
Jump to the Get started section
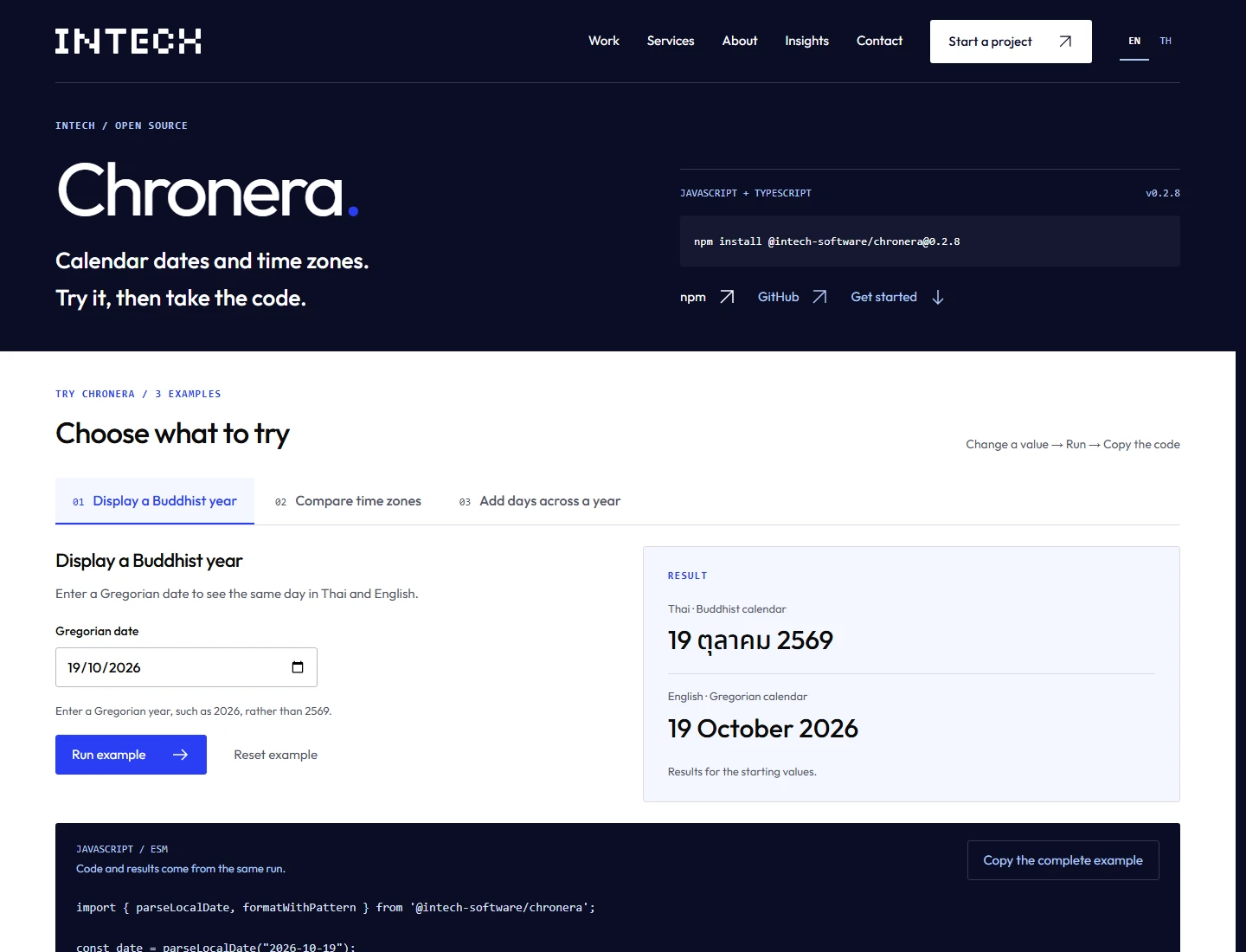coord(897,297)
